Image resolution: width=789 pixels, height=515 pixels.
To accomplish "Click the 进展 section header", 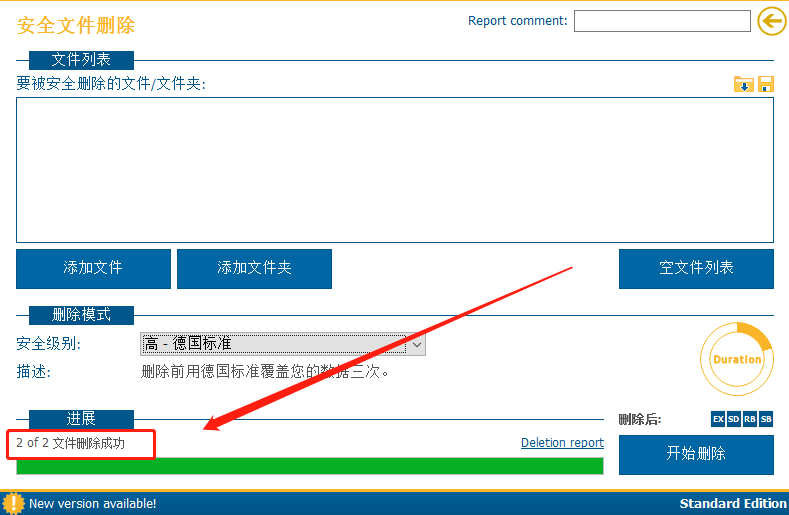I will [x=82, y=419].
